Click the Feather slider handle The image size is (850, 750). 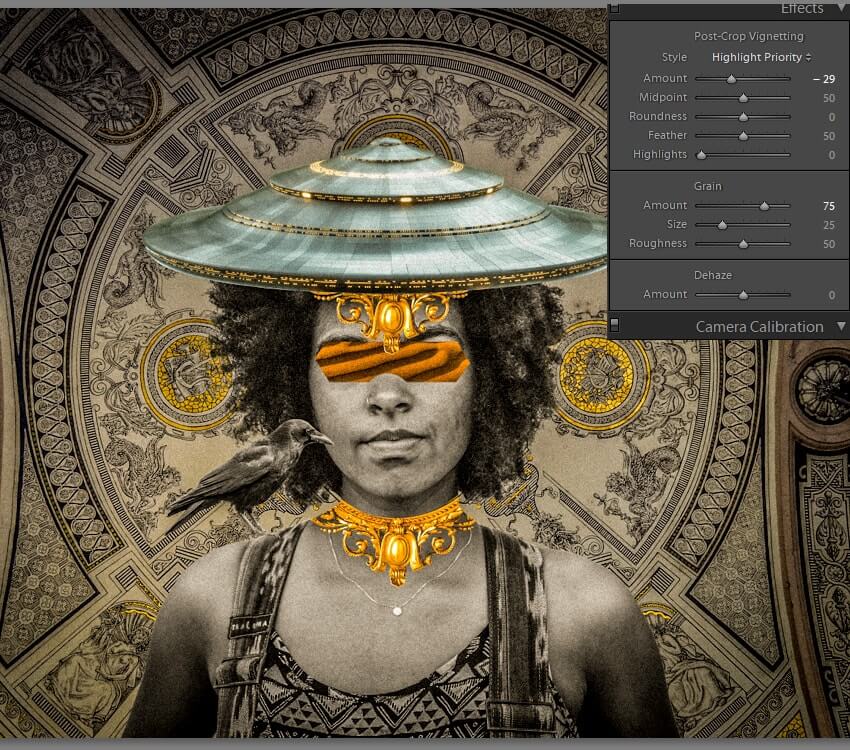[x=743, y=136]
